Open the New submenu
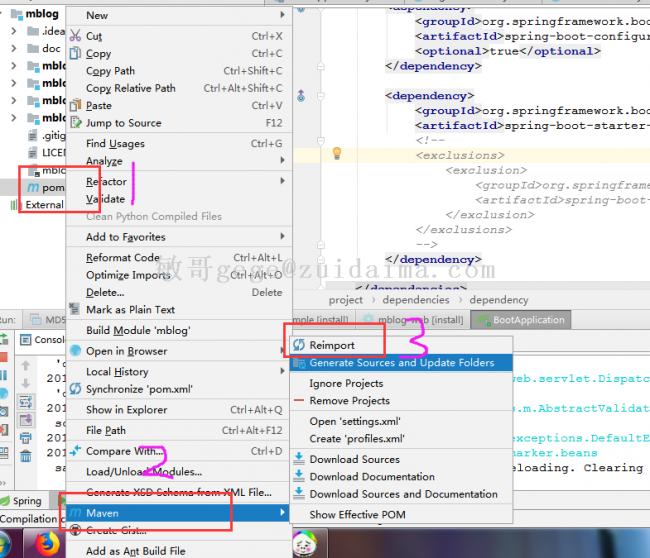Screen dimensions: 650x558 pos(97,15)
